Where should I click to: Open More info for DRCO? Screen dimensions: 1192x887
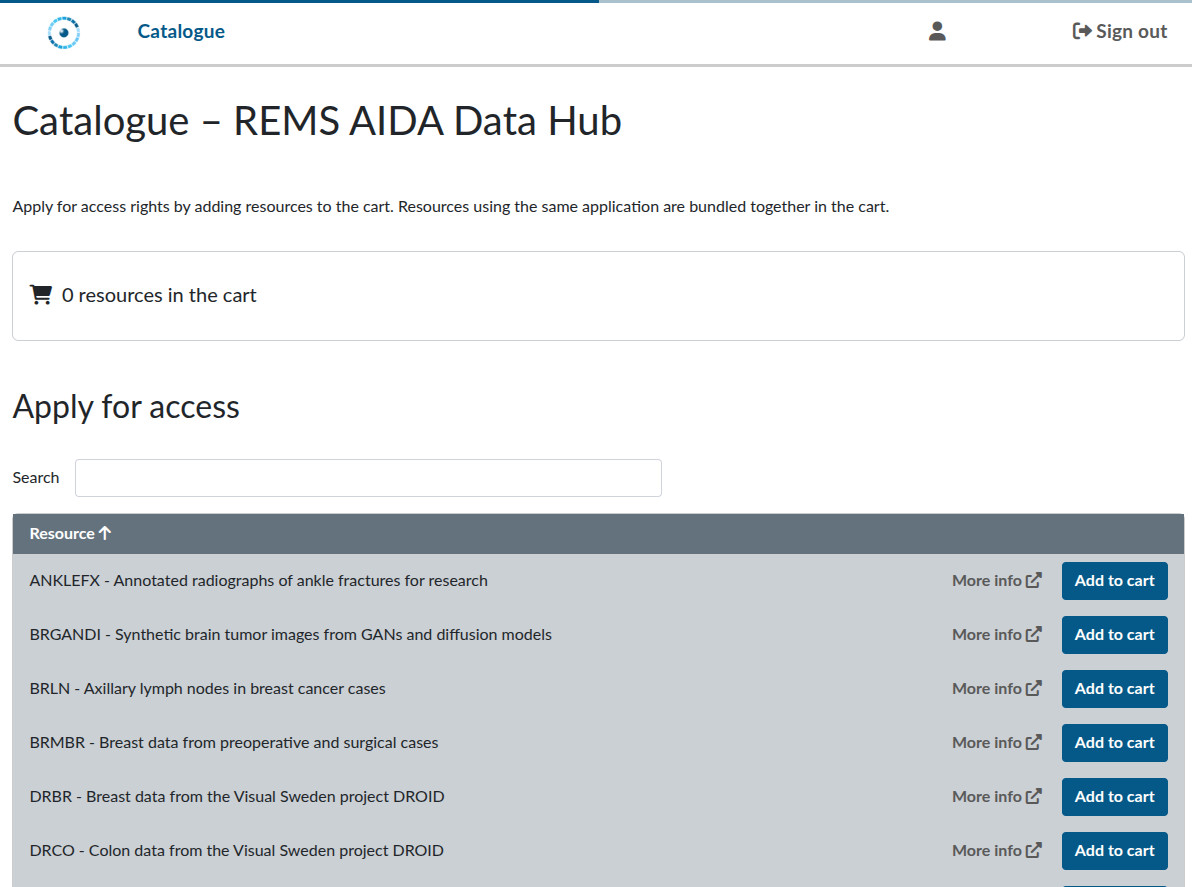tap(996, 851)
